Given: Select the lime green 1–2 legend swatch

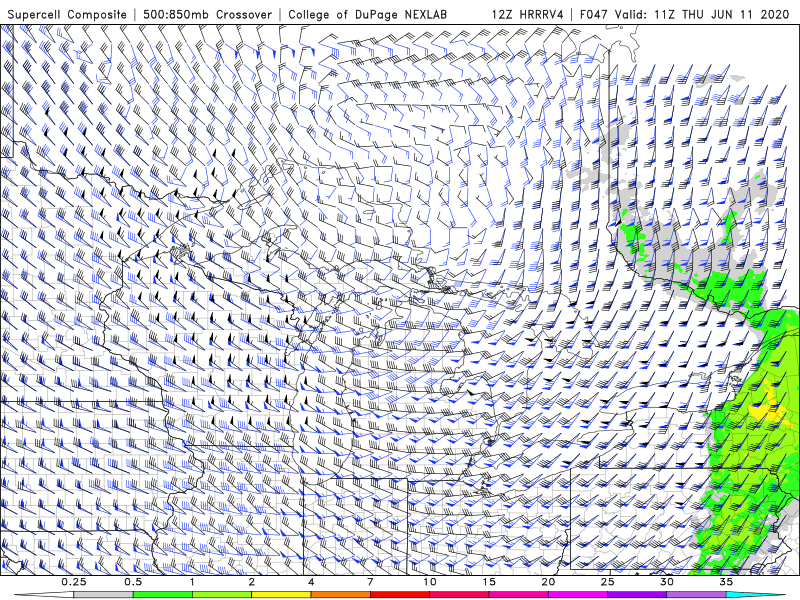Looking at the screenshot, I should pyautogui.click(x=222, y=595).
